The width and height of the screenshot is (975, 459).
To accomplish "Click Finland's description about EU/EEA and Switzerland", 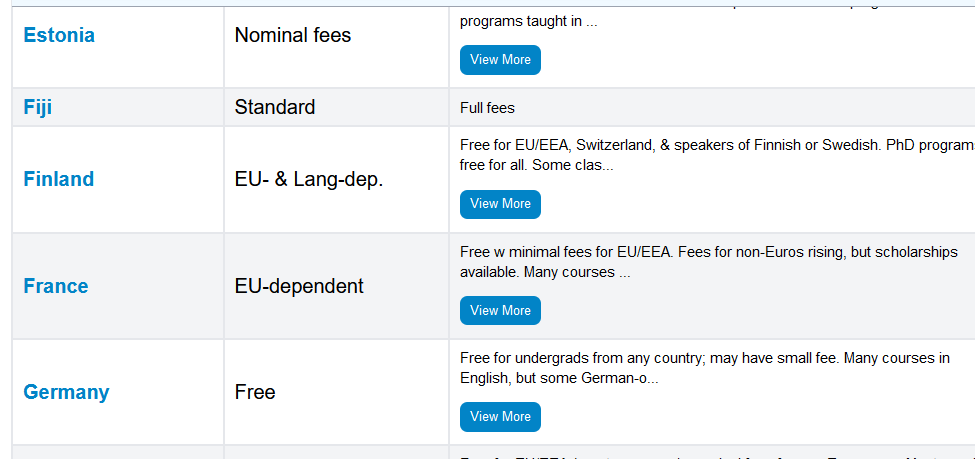I will pos(717,155).
